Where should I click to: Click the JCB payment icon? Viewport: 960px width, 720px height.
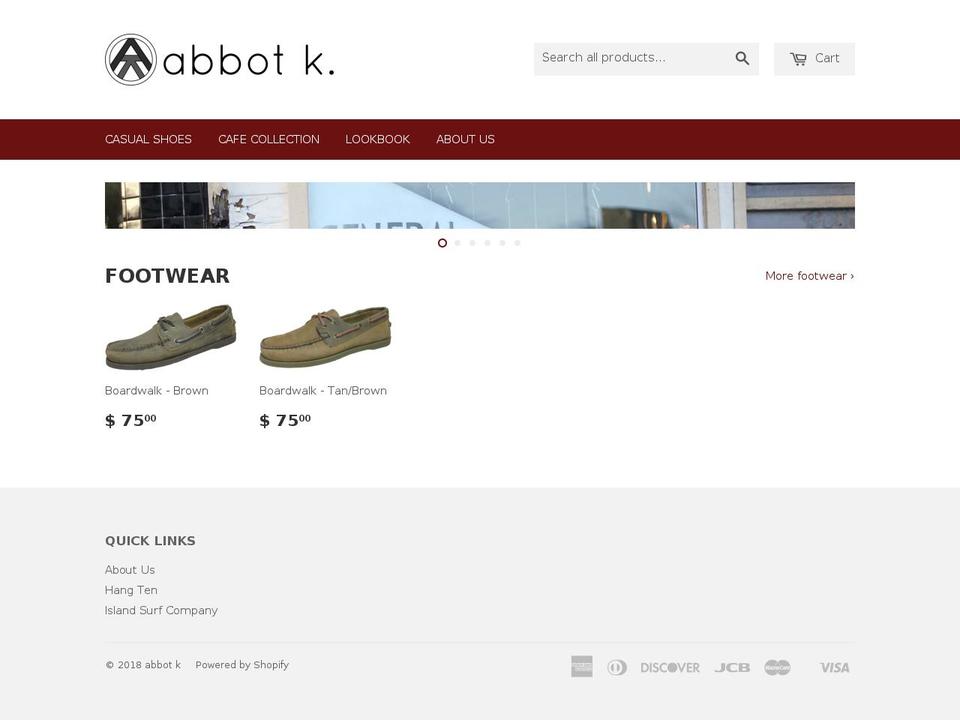(732, 666)
